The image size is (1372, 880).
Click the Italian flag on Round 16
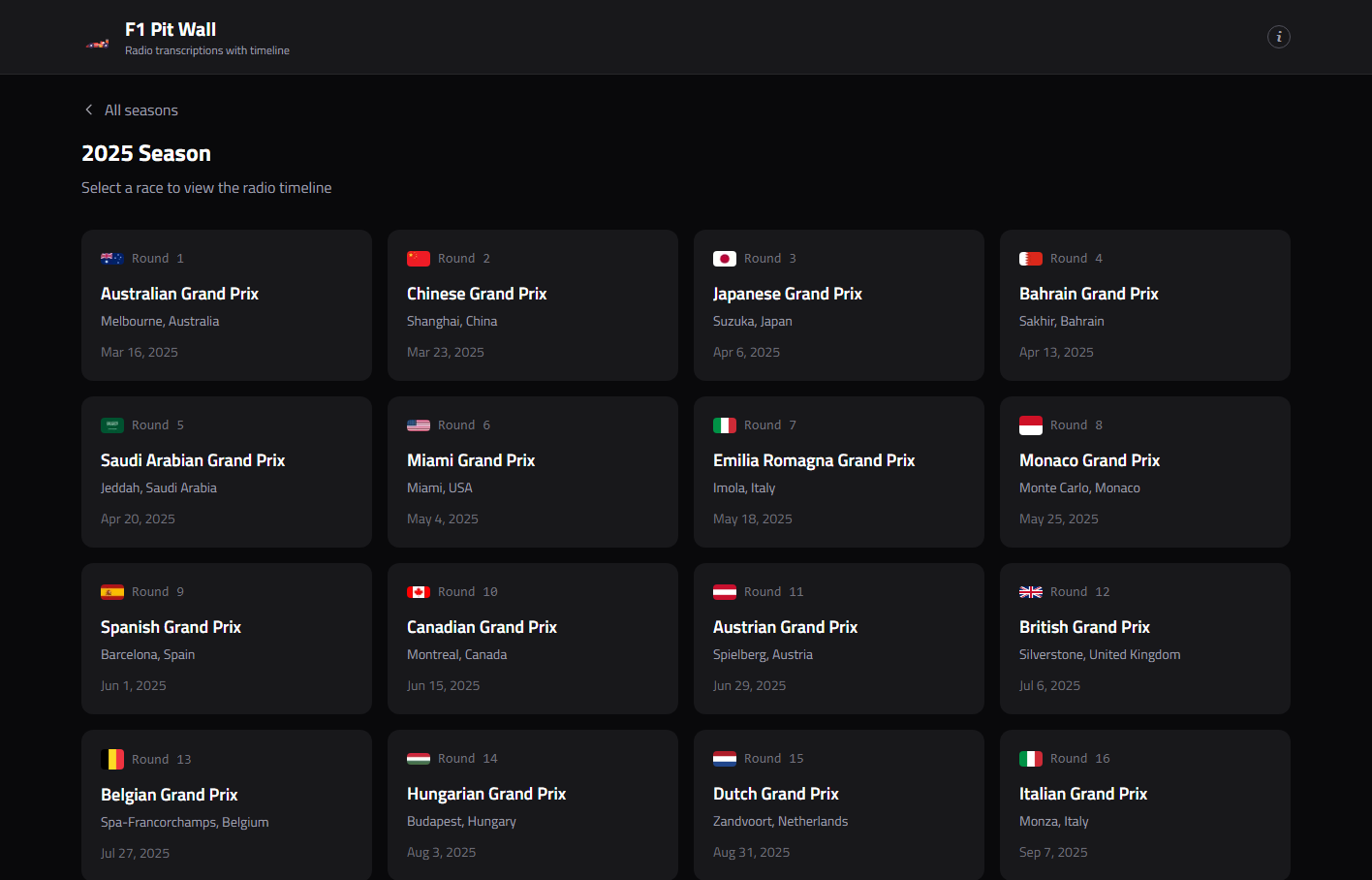(x=1031, y=759)
